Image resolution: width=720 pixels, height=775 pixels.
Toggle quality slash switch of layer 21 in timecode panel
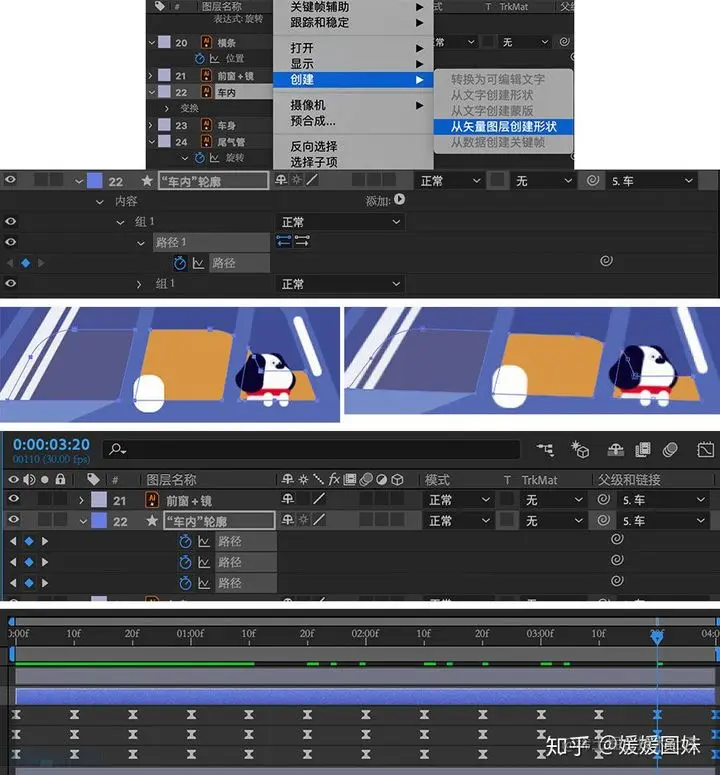(x=319, y=499)
